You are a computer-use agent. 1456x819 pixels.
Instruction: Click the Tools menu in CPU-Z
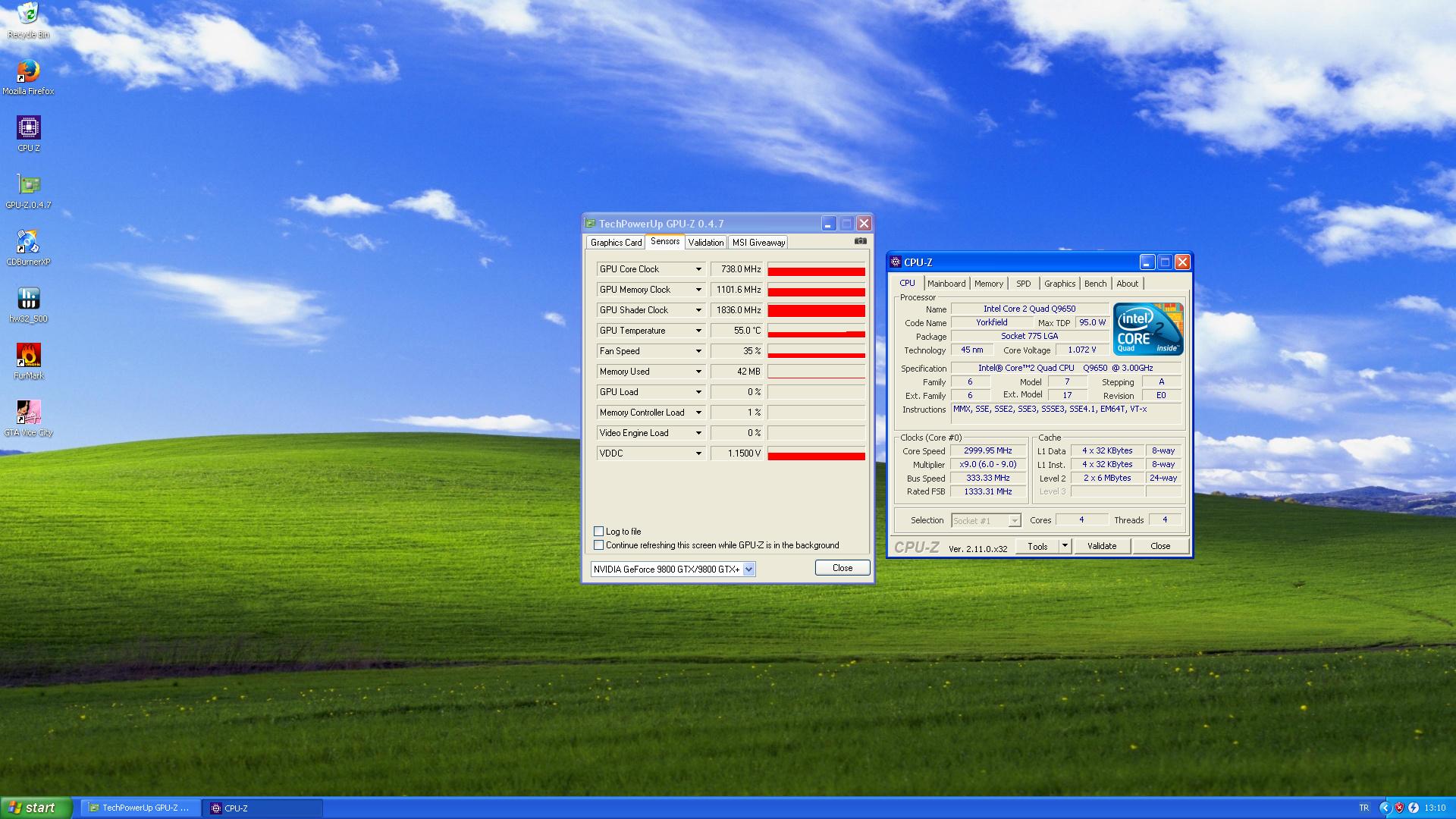tap(1038, 546)
